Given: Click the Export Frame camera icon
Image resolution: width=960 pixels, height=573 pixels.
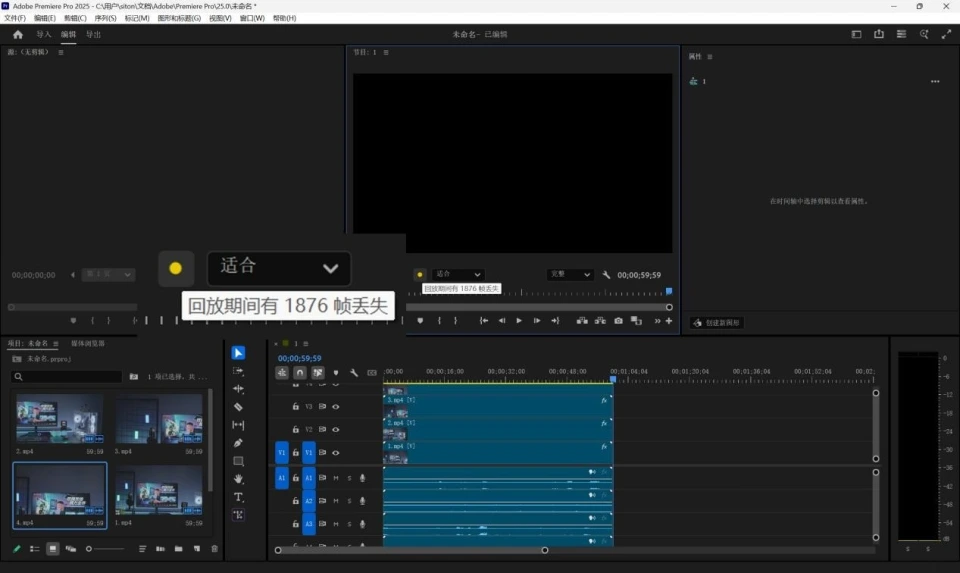Looking at the screenshot, I should [x=618, y=321].
